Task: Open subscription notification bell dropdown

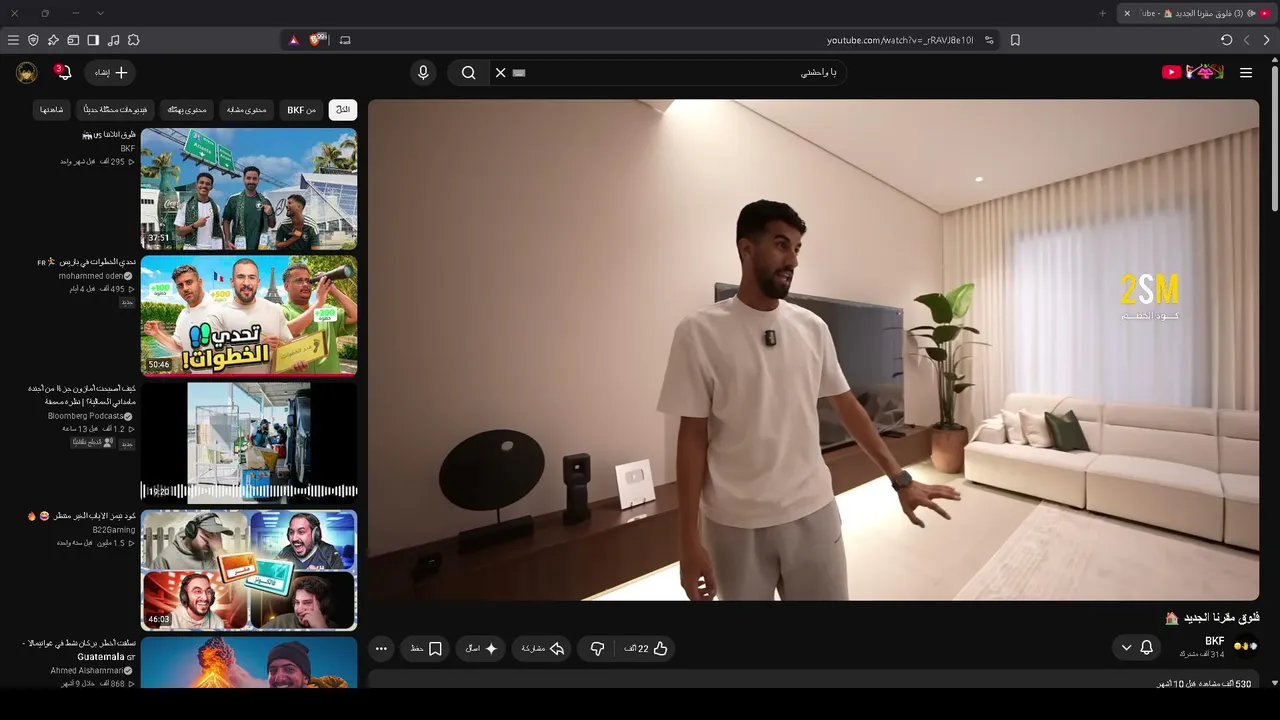Action: 1137,647
